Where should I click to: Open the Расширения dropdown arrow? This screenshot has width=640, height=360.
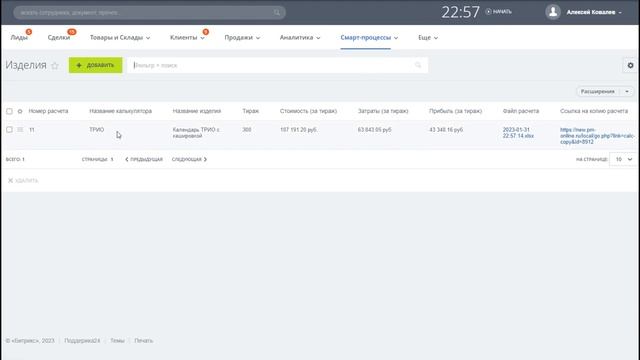click(x=627, y=91)
